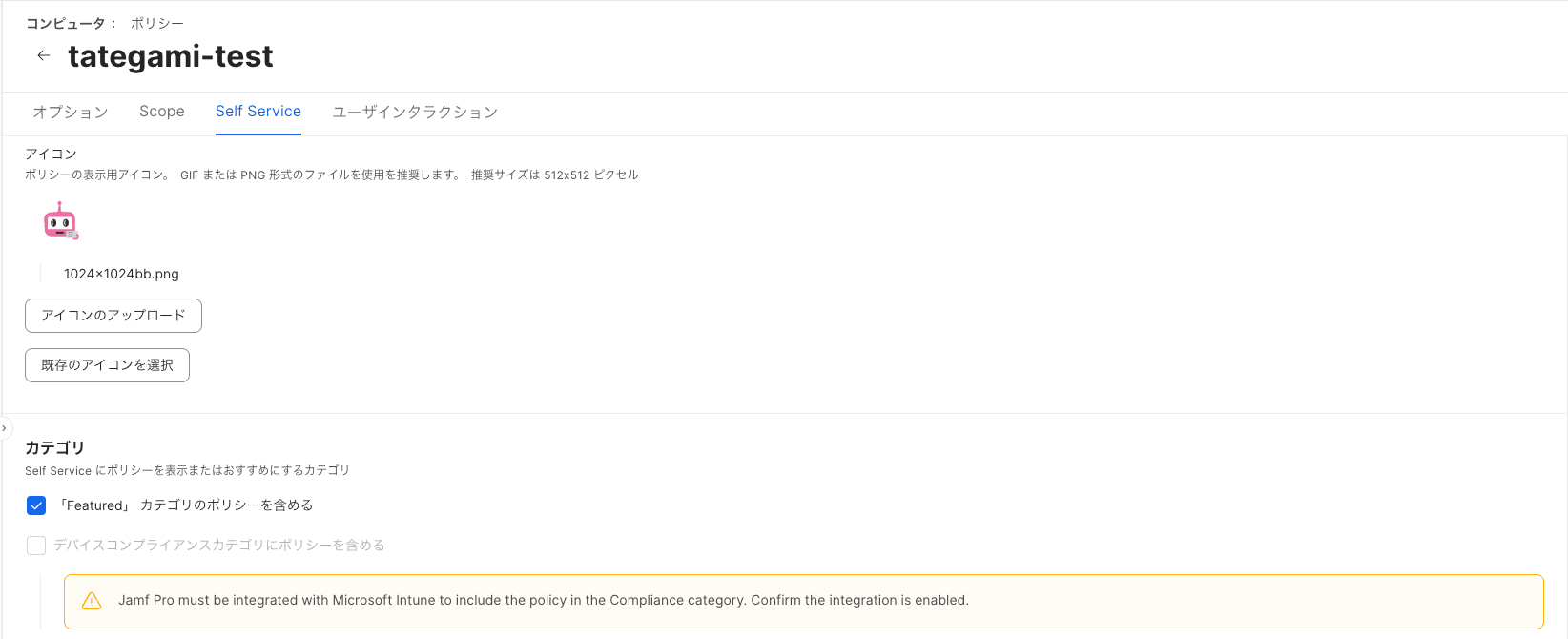The width and height of the screenshot is (1568, 639).
Task: Click the 1024×1024bb.png file name
Action: 121,274
